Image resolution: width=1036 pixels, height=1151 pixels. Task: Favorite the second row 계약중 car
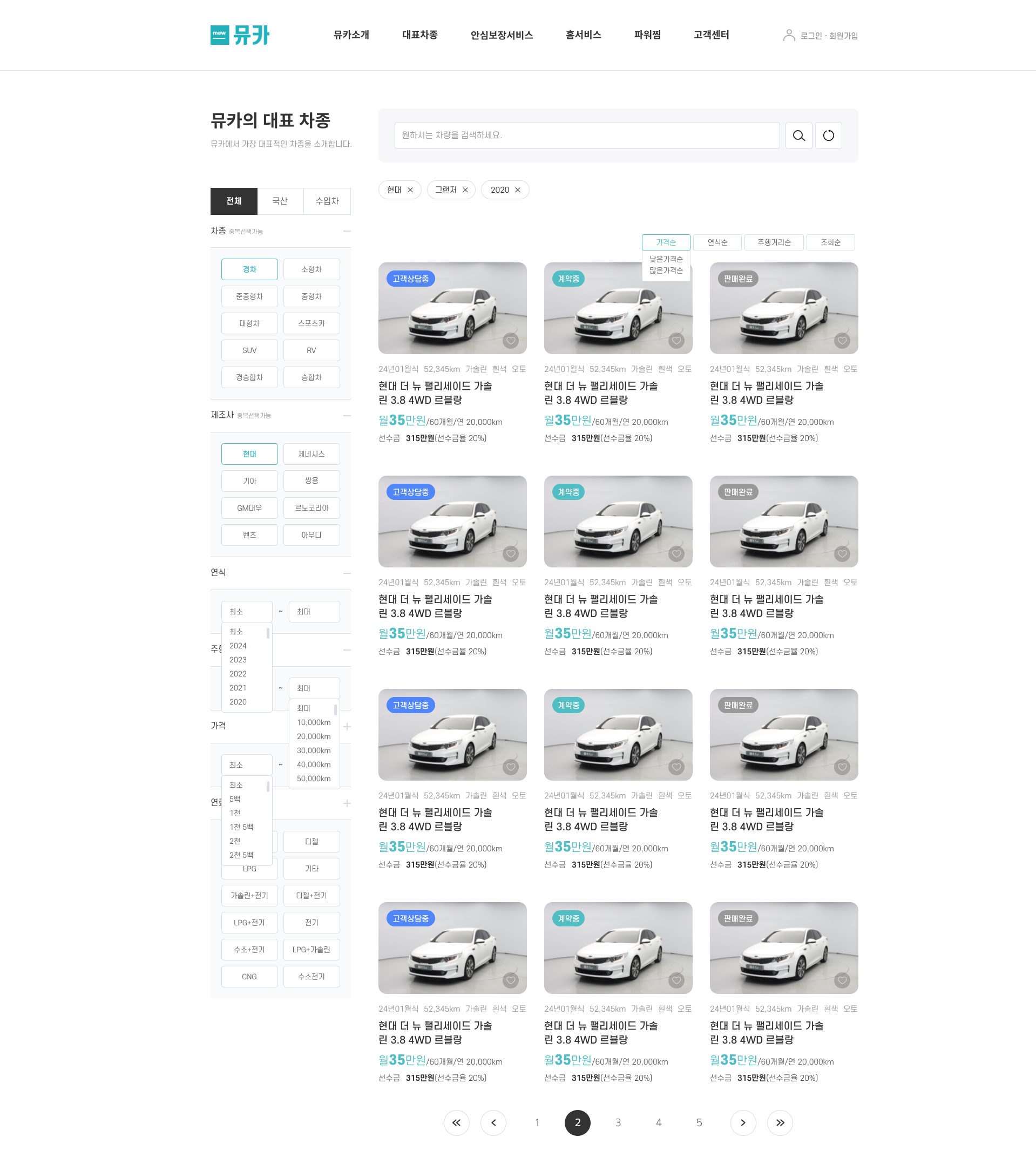pyautogui.click(x=676, y=554)
